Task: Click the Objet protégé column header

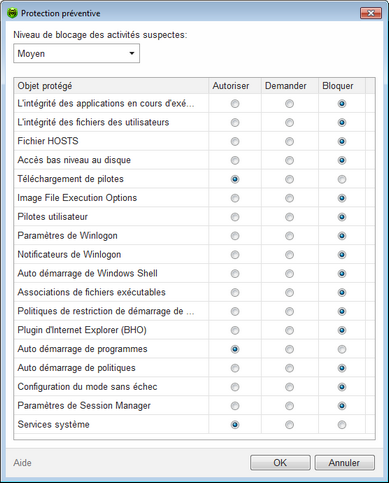Action: point(111,86)
